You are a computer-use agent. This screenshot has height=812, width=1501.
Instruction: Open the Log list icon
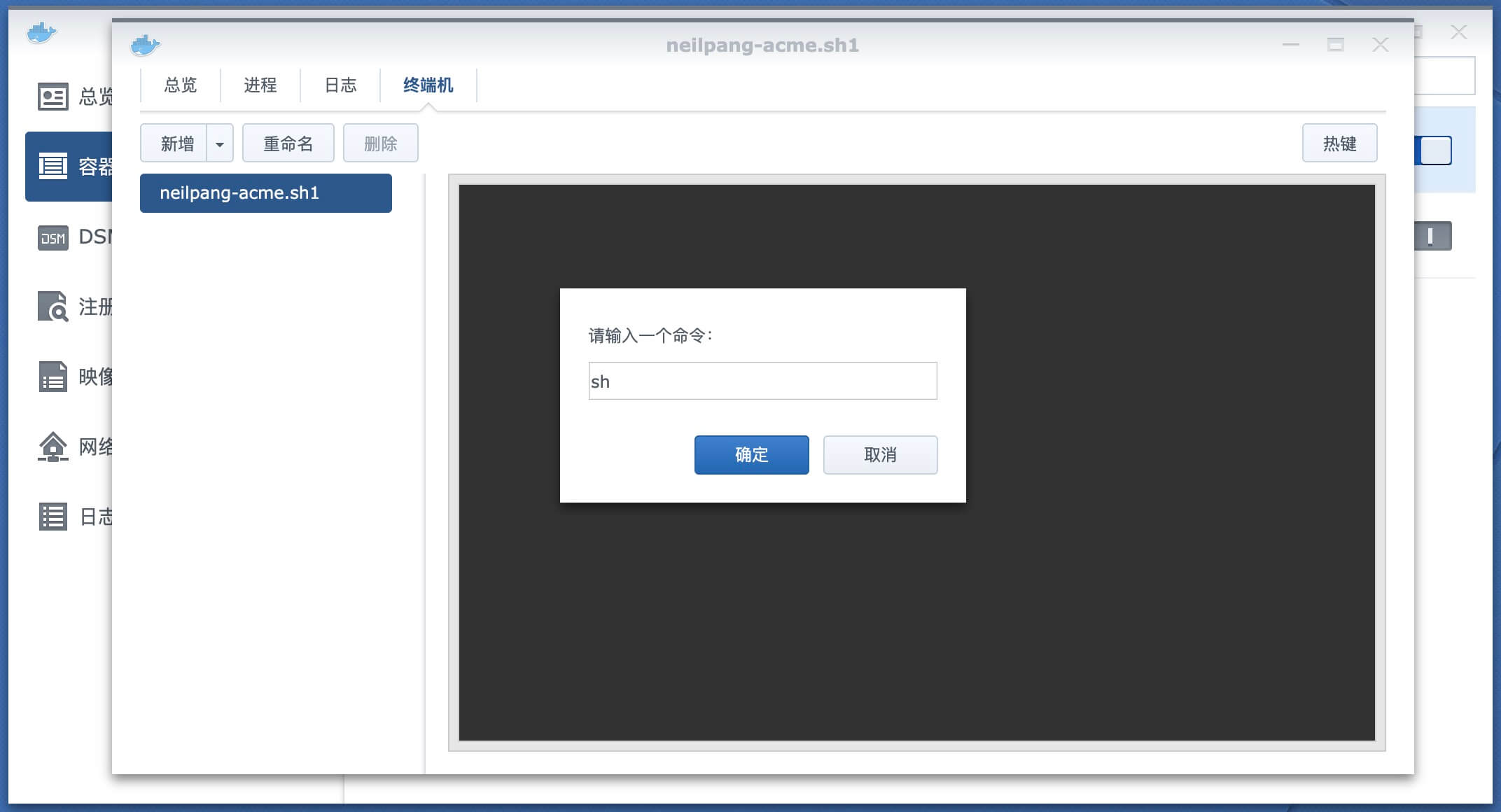53,517
